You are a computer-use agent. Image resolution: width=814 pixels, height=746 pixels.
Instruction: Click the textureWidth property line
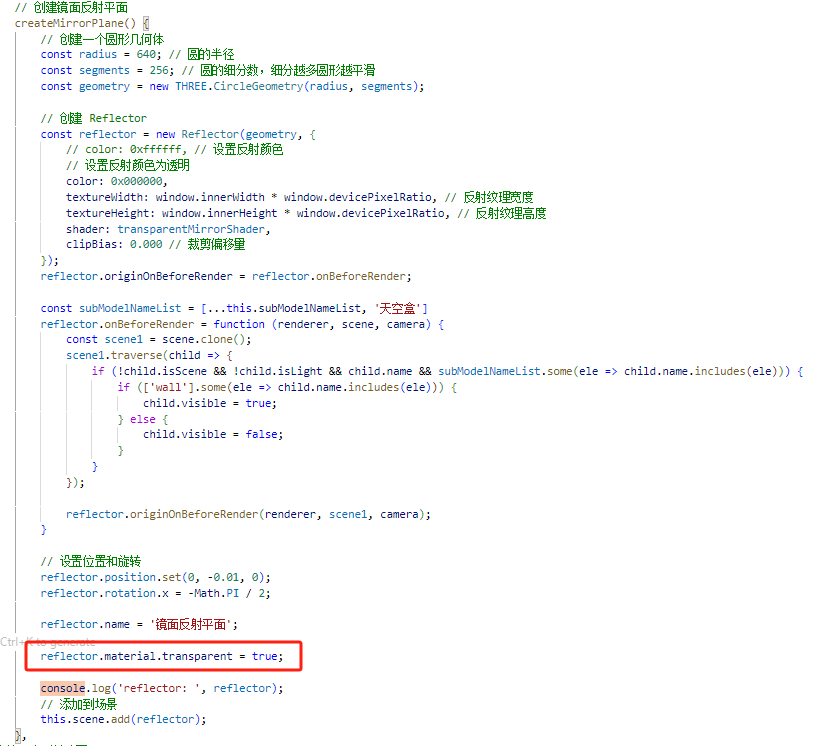coord(300,197)
